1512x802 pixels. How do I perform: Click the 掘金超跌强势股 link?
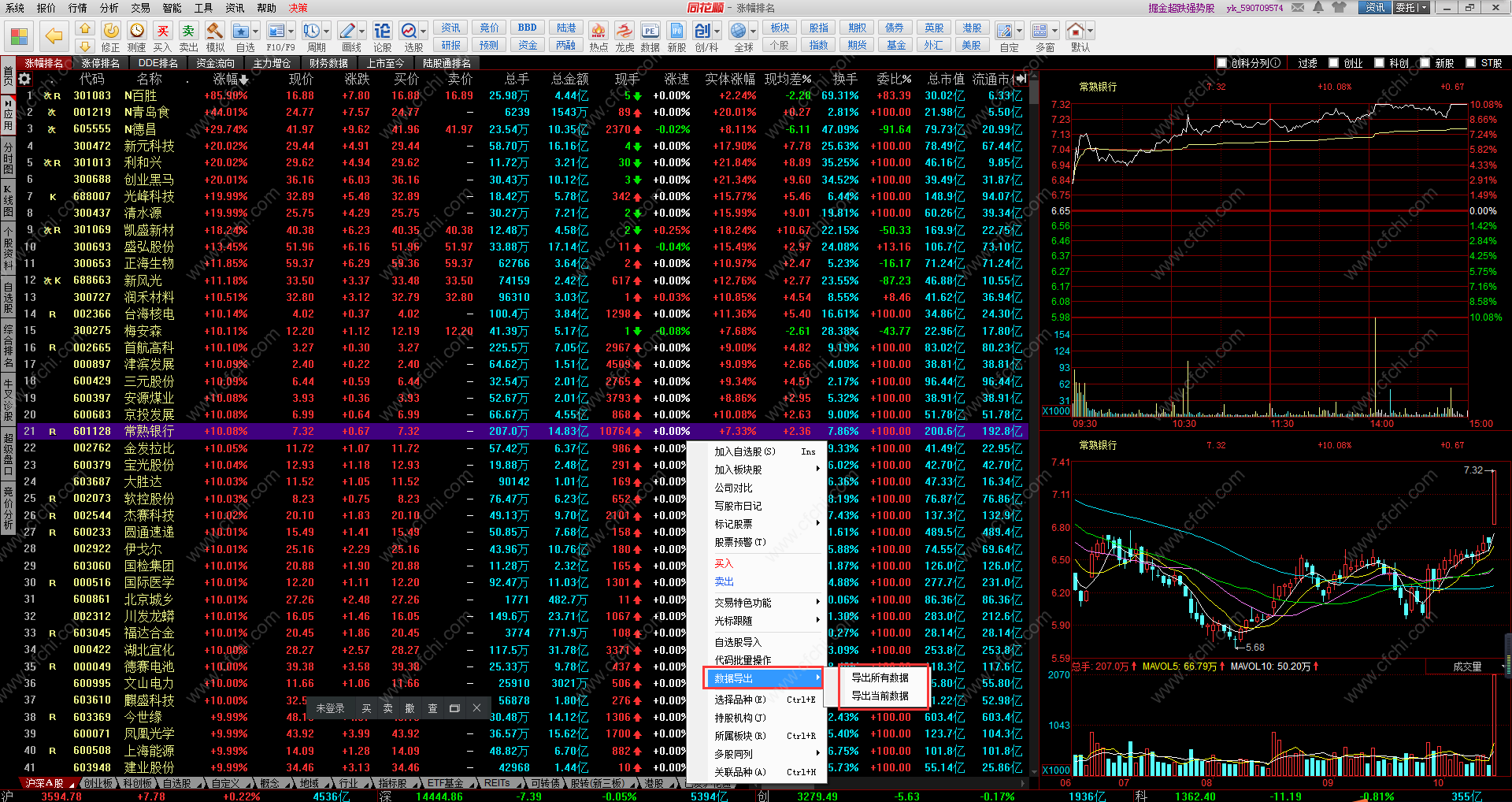pyautogui.click(x=1181, y=8)
